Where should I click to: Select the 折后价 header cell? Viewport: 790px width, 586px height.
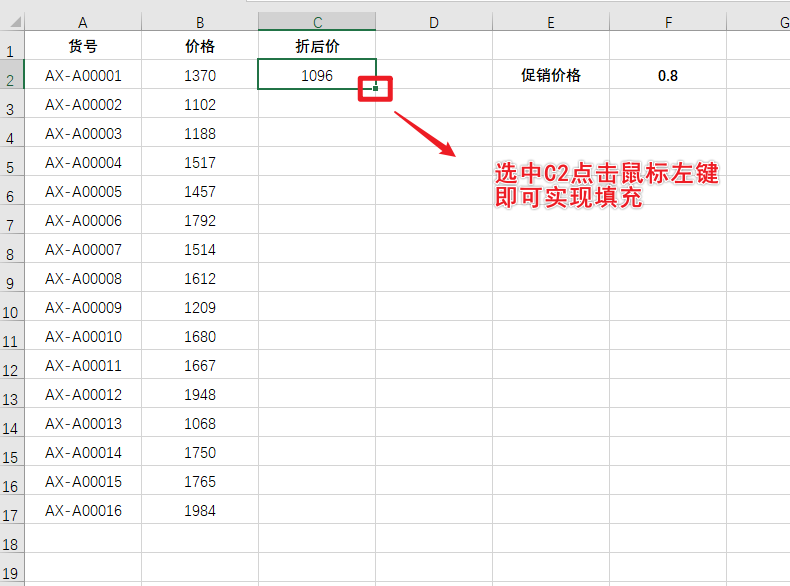coord(317,45)
